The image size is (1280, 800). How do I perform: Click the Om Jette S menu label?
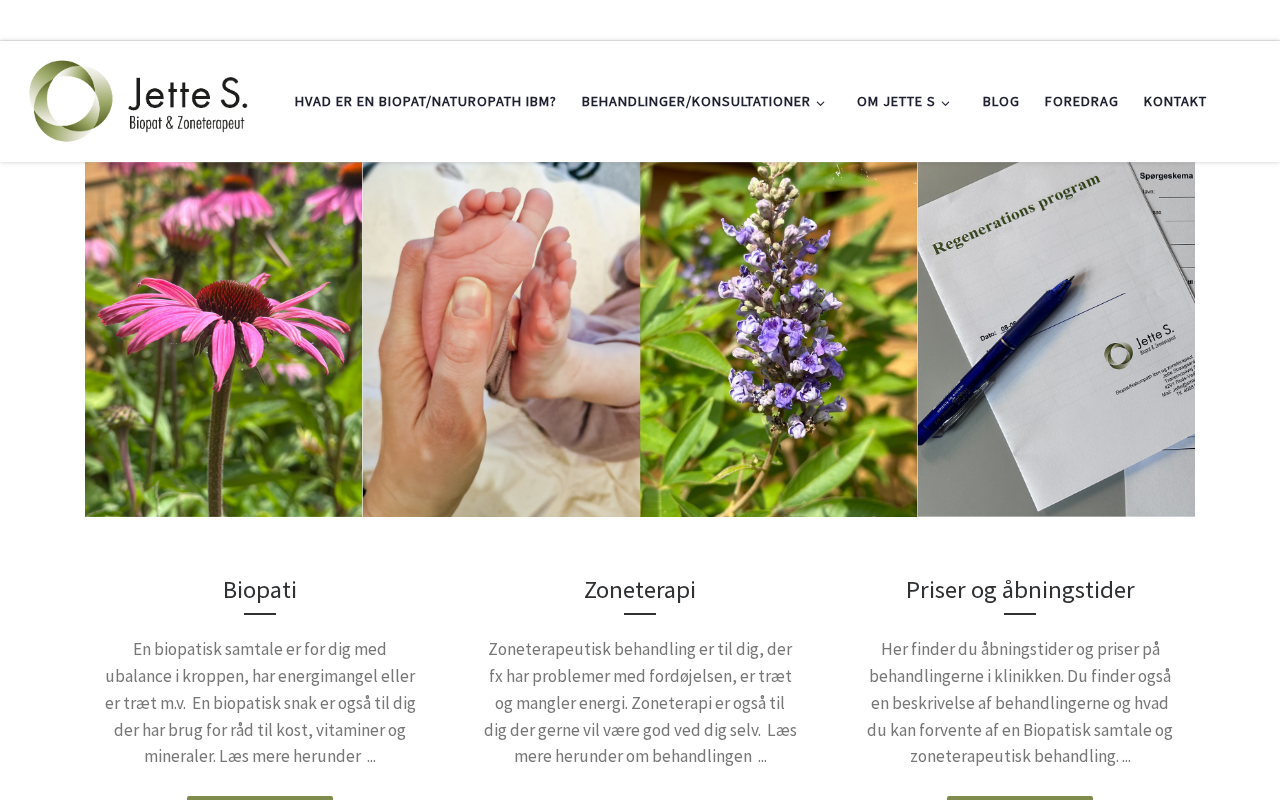895,102
